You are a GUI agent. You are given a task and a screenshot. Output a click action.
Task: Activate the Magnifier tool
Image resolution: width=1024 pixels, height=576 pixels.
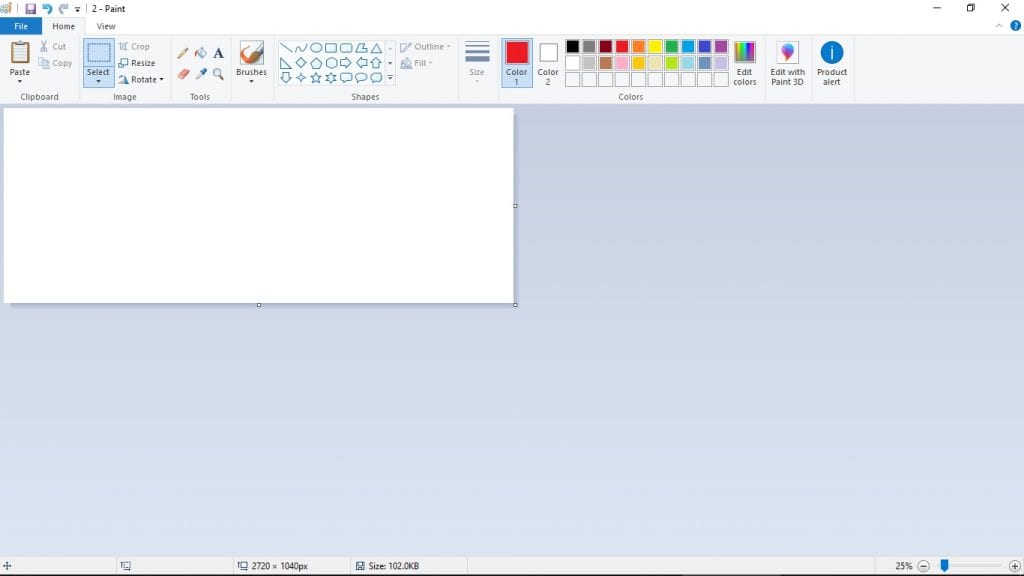click(x=218, y=74)
